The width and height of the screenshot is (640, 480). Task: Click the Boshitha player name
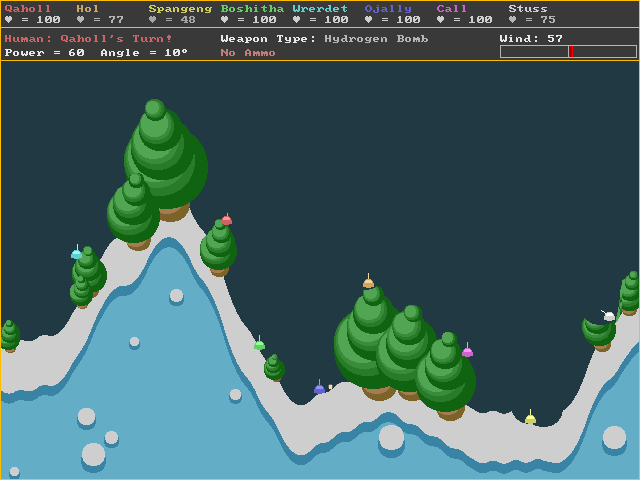point(252,9)
